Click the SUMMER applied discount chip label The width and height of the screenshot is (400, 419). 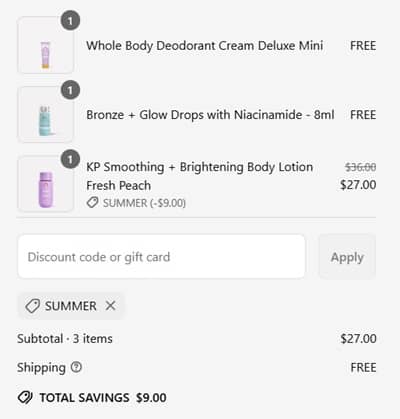point(71,306)
